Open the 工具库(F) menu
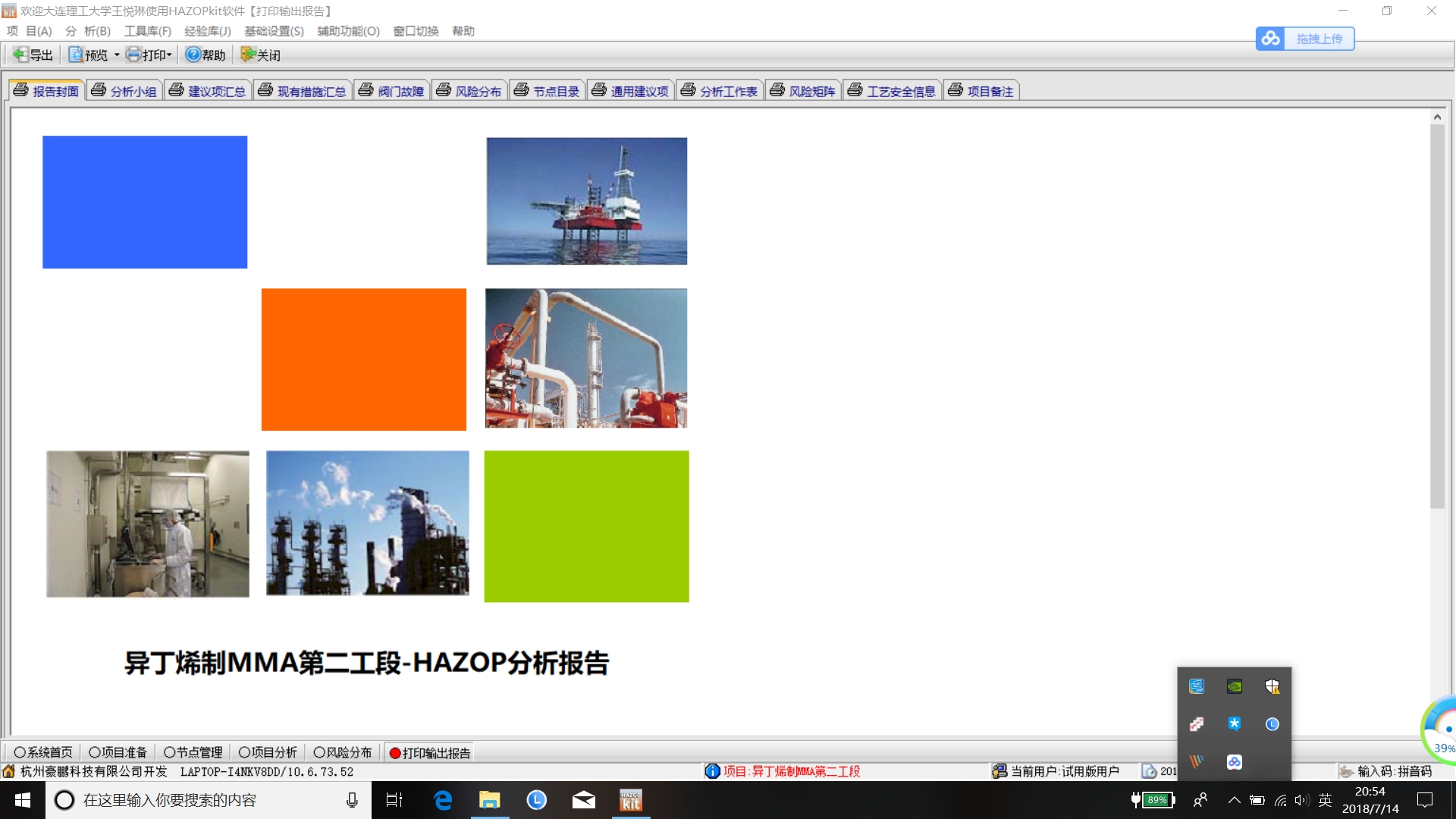This screenshot has width=1456, height=819. pyautogui.click(x=147, y=31)
